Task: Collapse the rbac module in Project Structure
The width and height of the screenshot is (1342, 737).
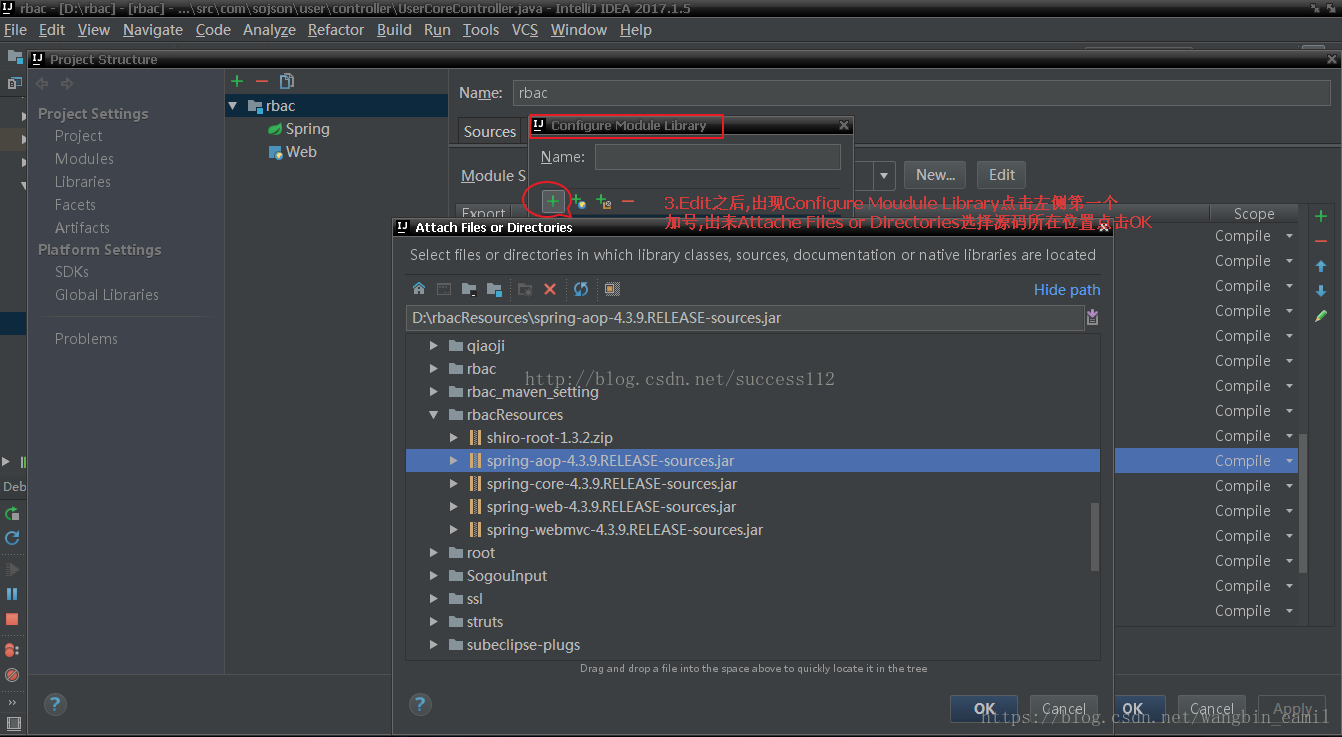Action: [233, 106]
